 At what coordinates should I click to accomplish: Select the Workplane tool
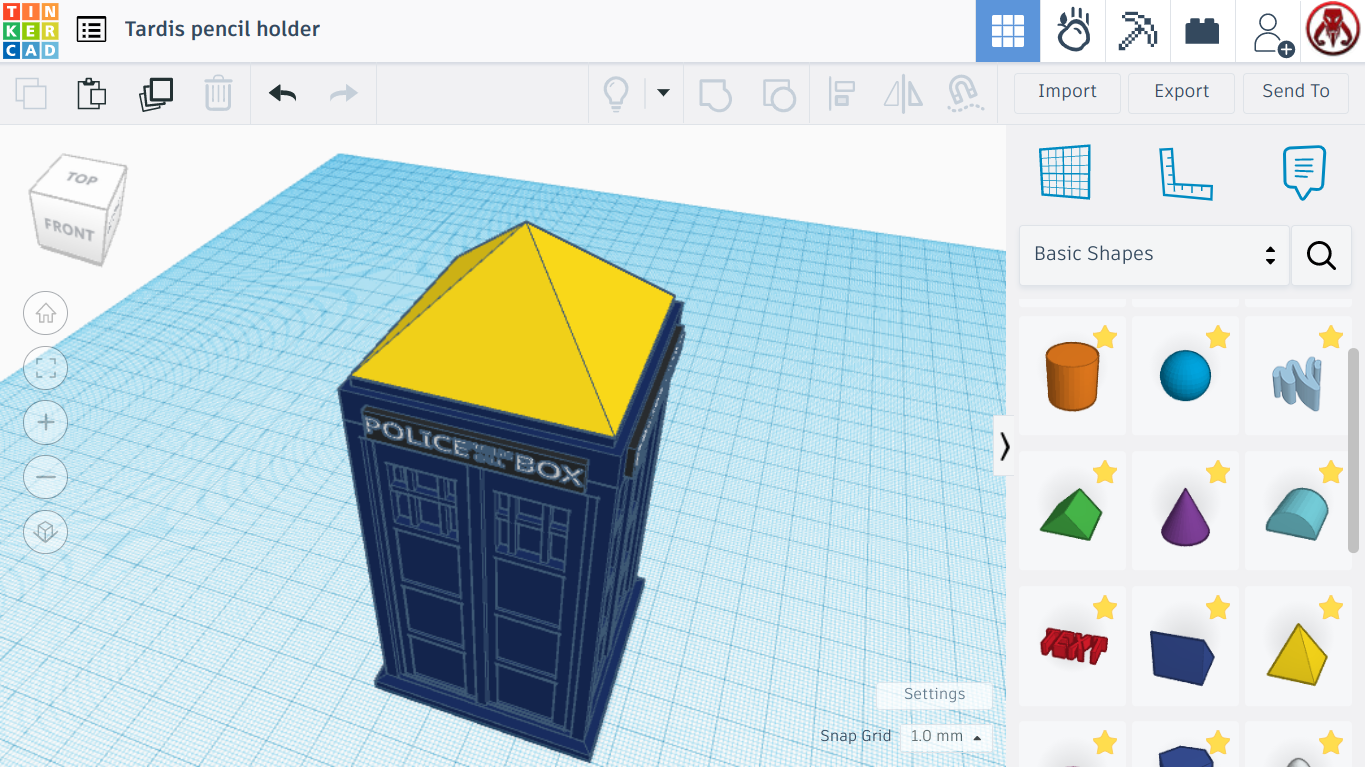(1065, 172)
